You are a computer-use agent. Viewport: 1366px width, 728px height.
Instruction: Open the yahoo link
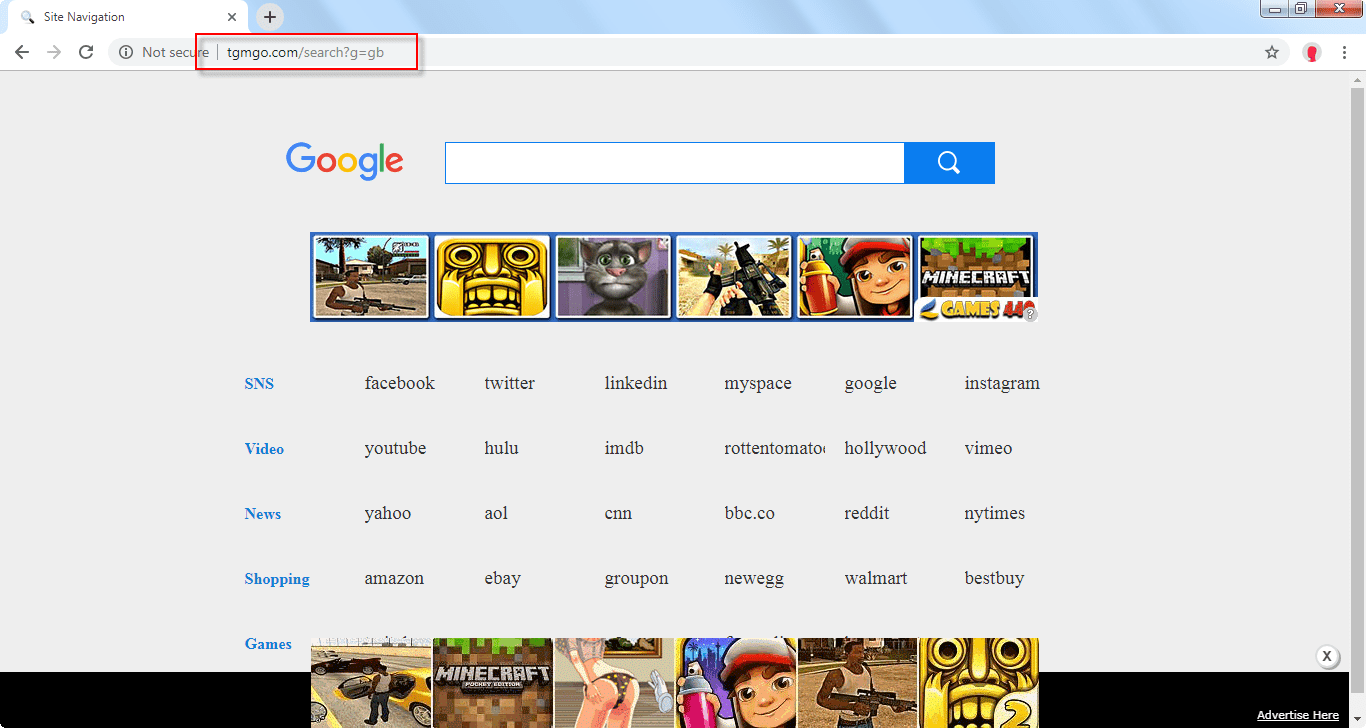pyautogui.click(x=388, y=513)
